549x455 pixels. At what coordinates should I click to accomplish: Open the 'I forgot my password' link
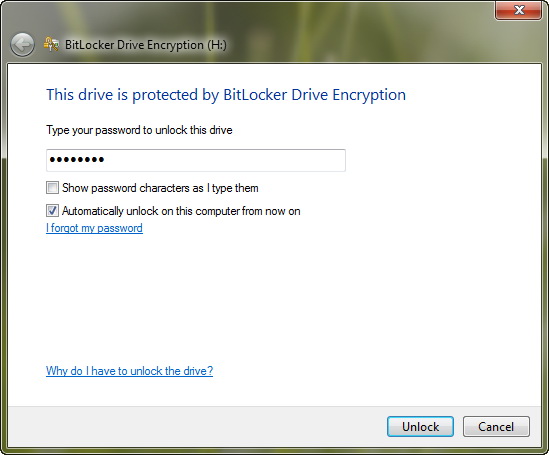pos(94,228)
